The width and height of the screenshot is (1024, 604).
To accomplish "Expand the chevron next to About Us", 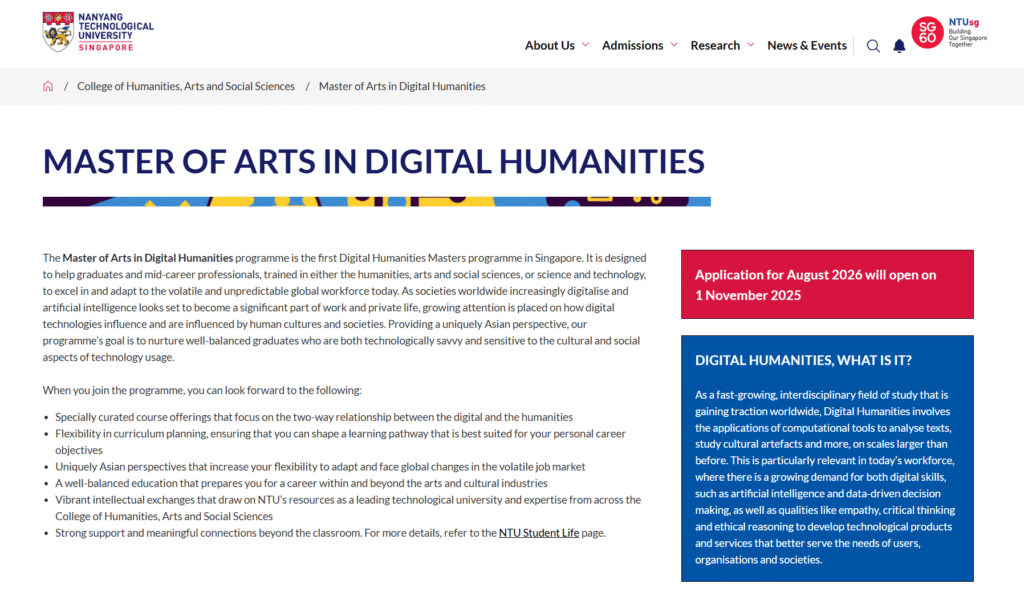I will [585, 45].
